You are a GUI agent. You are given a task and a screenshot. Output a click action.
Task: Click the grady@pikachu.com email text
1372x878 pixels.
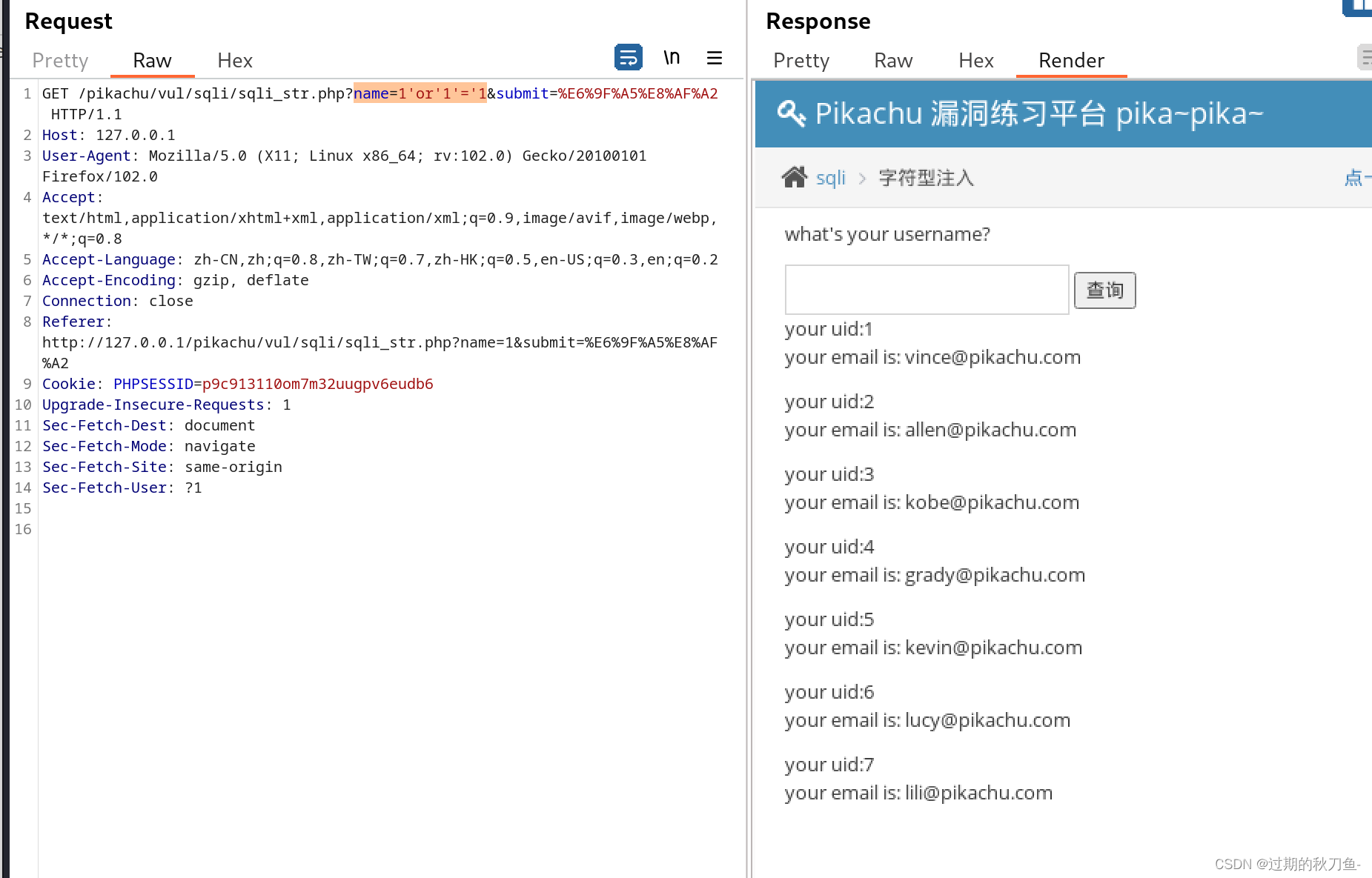(995, 575)
